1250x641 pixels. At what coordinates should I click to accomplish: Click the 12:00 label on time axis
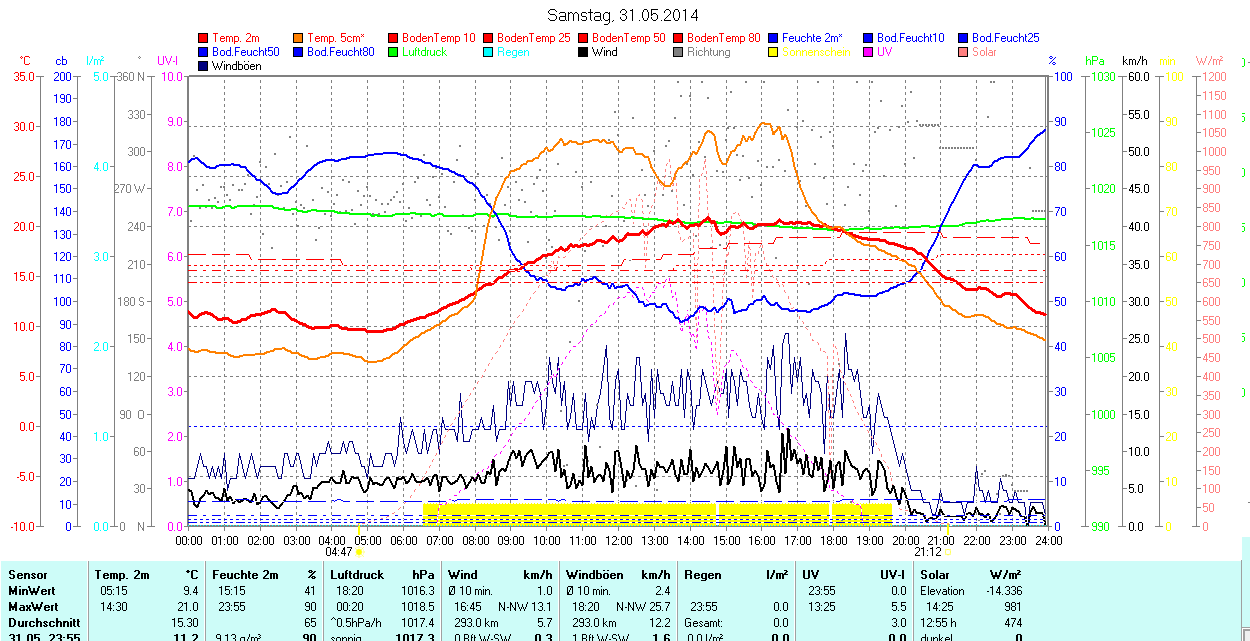[x=619, y=540]
